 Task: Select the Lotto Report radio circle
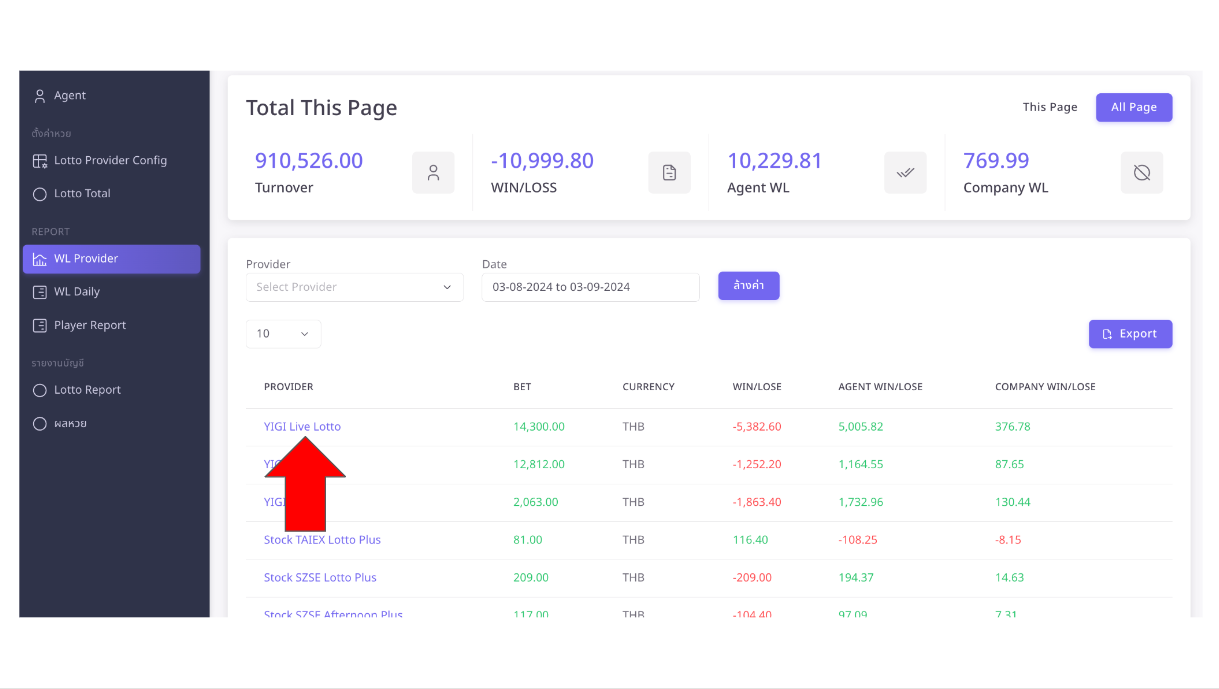coord(40,390)
